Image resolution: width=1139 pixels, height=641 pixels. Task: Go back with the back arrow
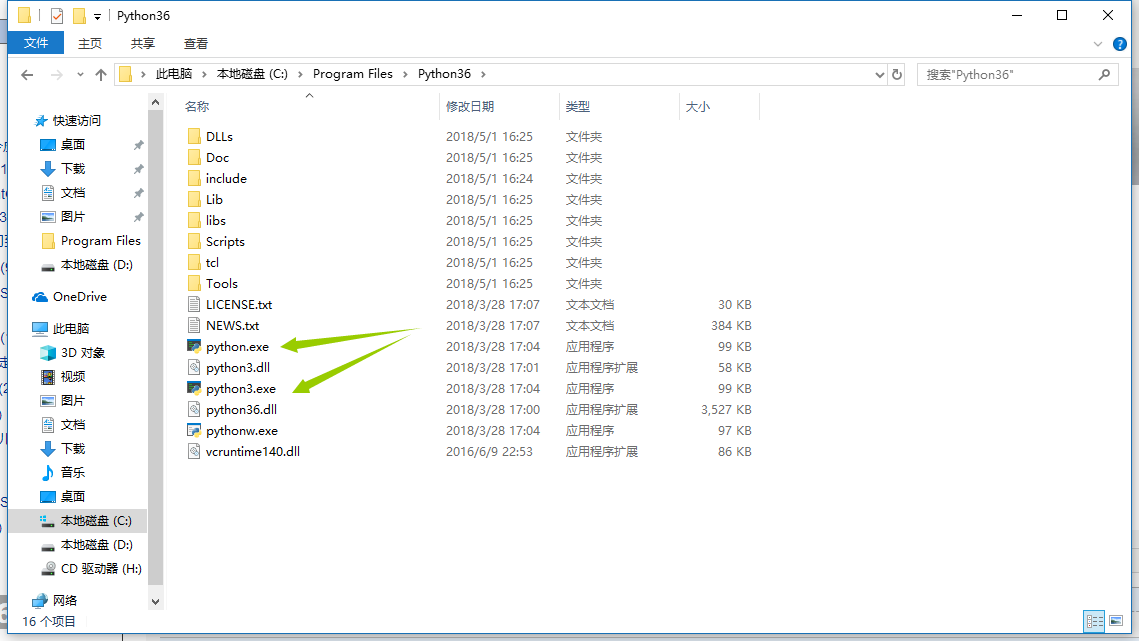(28, 74)
